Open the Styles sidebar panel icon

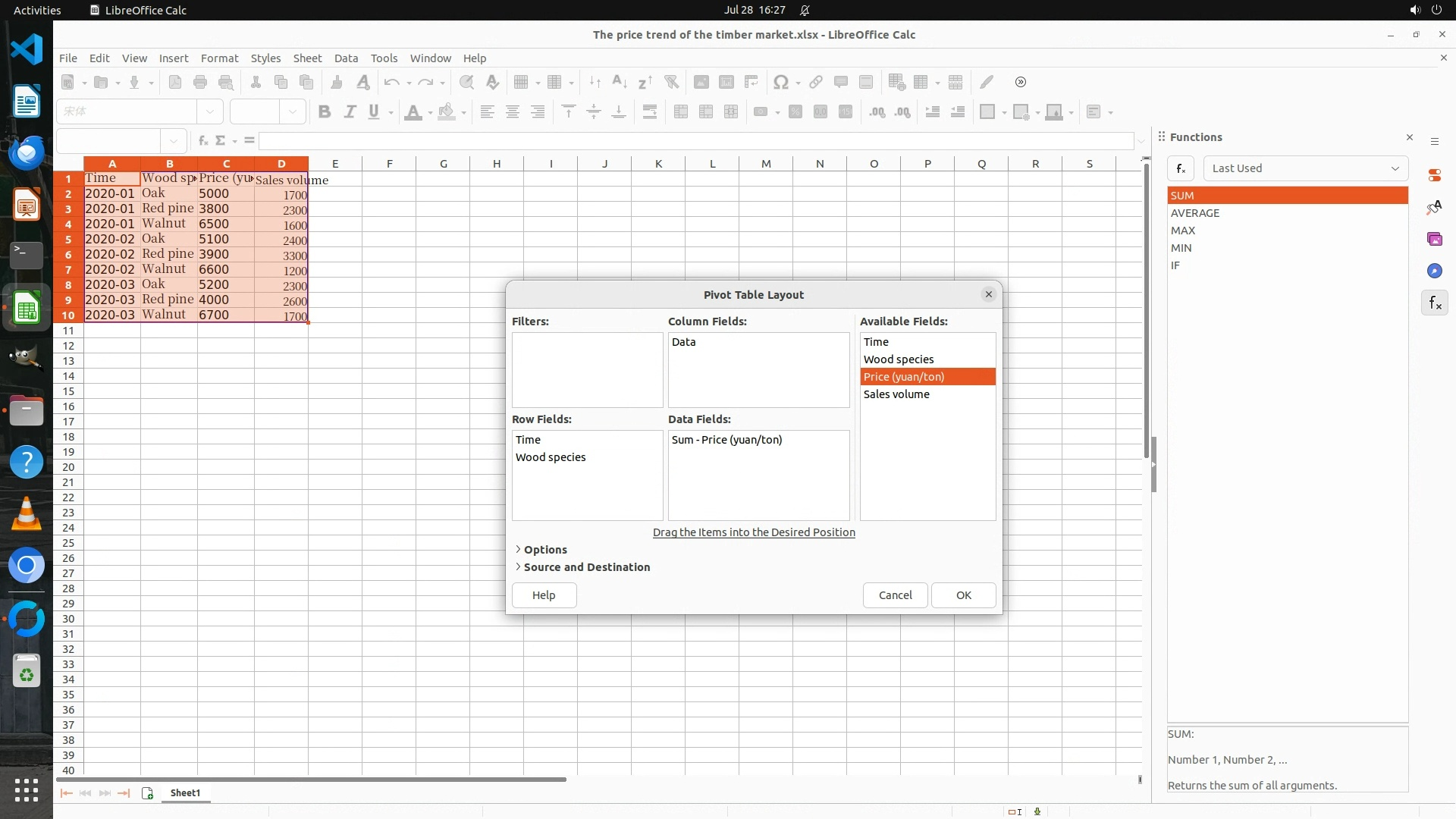1434,208
